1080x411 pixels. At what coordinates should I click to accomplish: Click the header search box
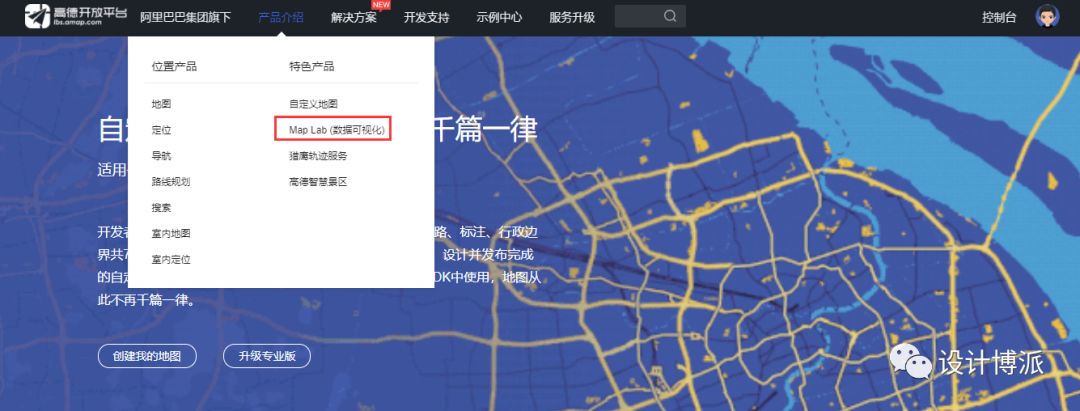point(650,17)
